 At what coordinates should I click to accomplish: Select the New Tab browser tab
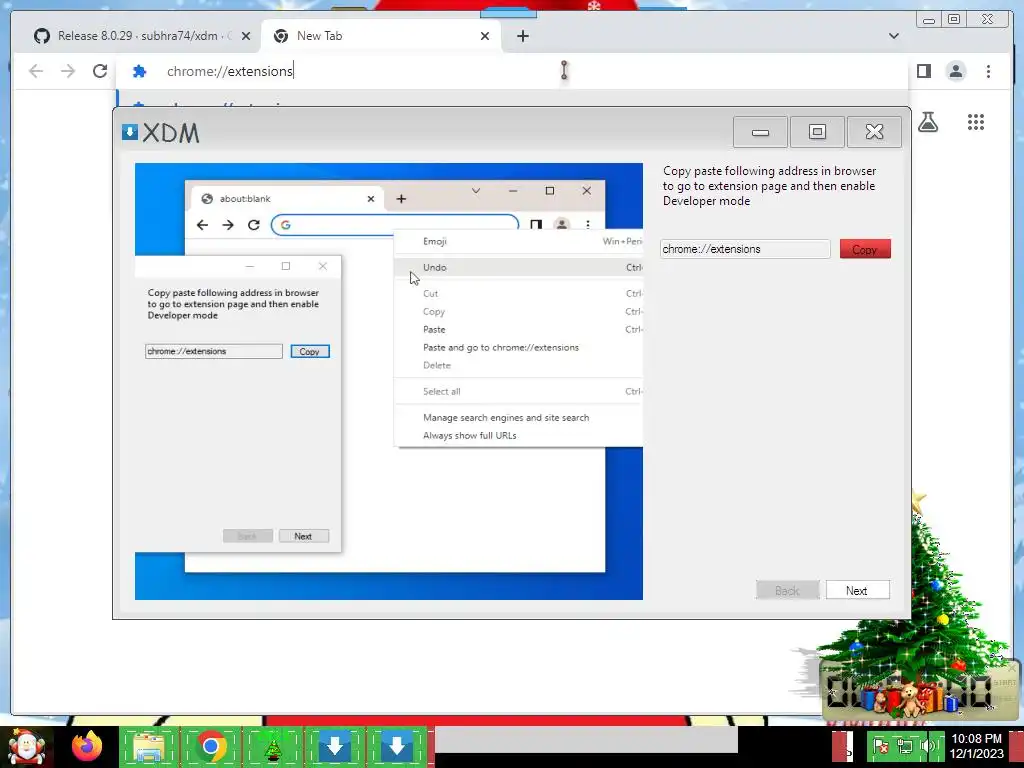381,36
